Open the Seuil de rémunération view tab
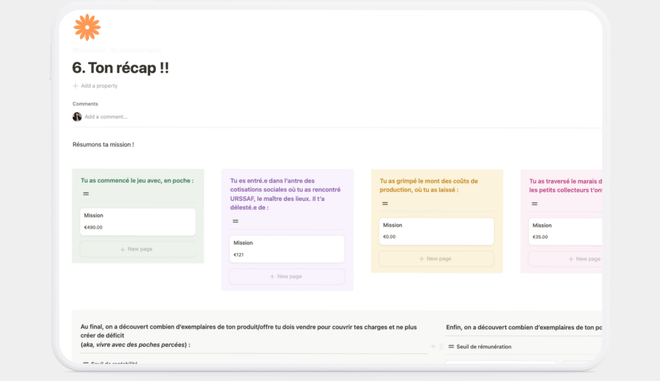Viewport: 660px width, 381px height. point(480,346)
